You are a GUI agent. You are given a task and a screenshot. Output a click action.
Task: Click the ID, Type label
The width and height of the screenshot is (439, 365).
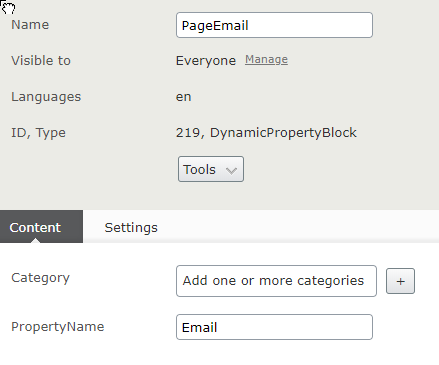click(38, 133)
